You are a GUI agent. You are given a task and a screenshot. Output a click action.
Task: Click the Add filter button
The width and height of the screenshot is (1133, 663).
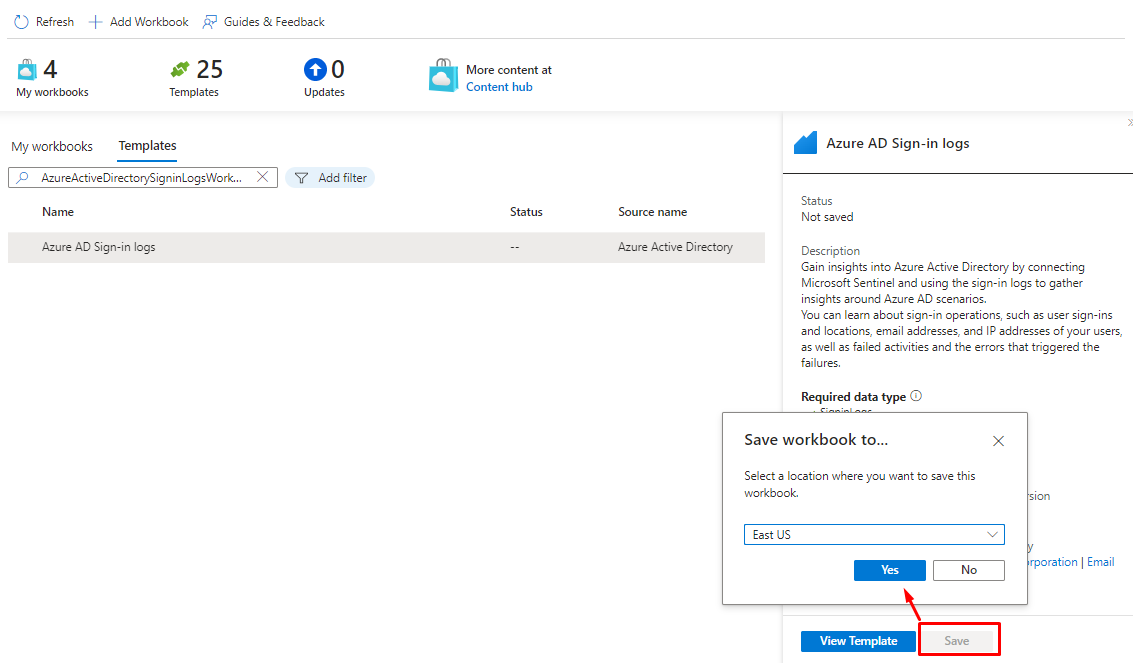330,178
